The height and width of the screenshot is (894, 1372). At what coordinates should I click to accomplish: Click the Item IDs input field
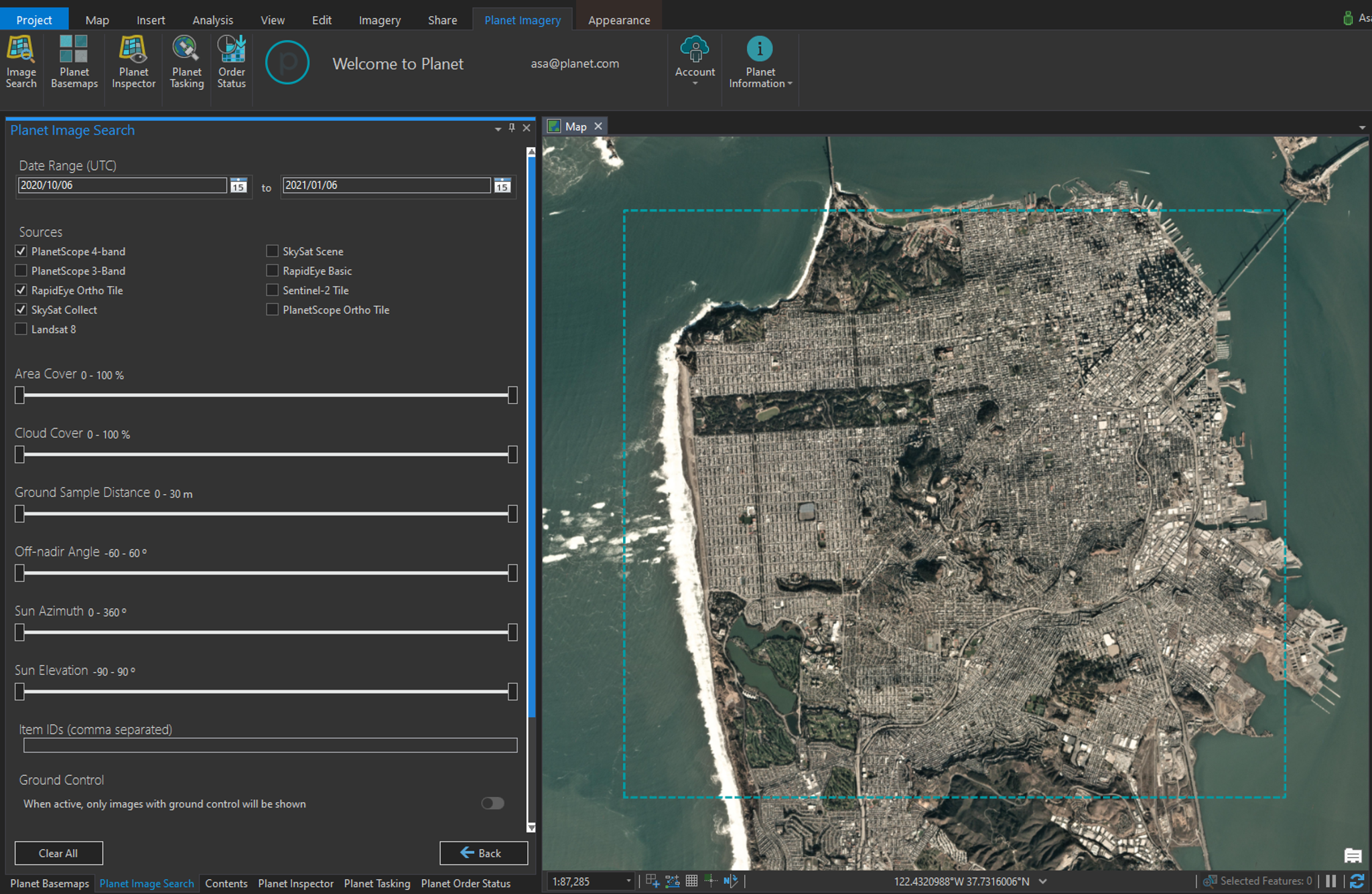(270, 745)
